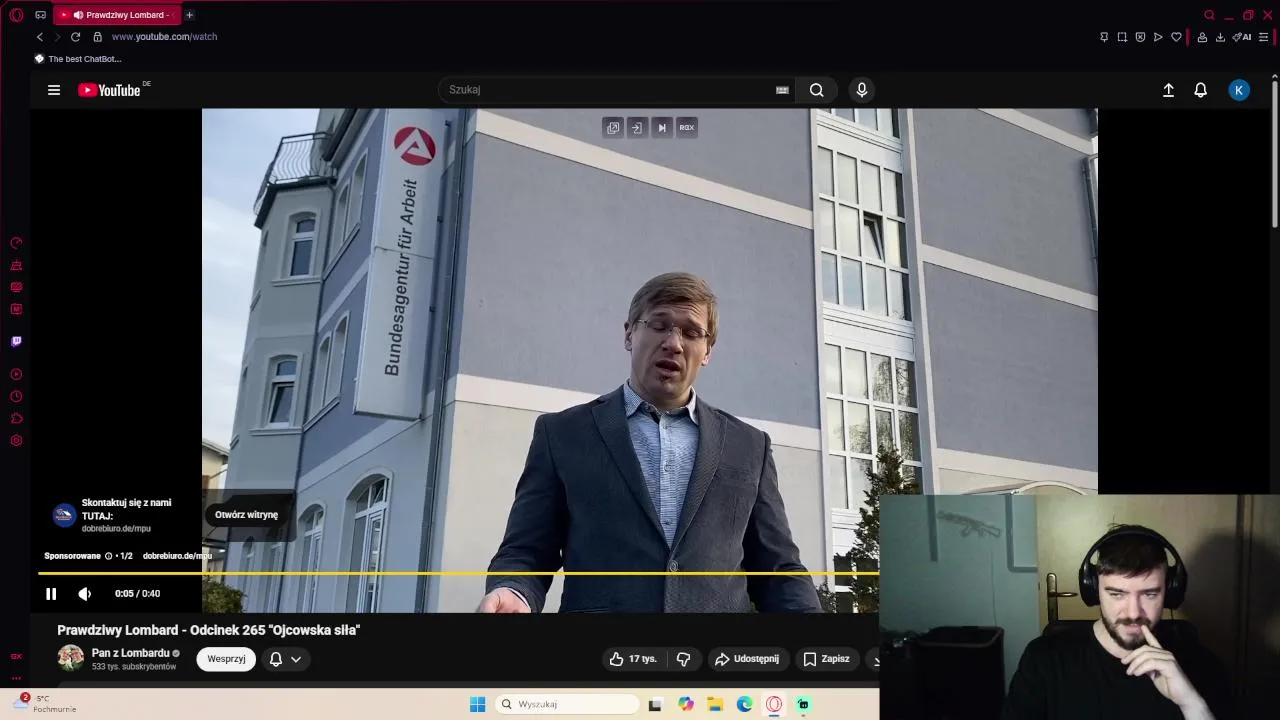Add page to bookmarks heart icon
The width and height of the screenshot is (1280, 720).
pyautogui.click(x=1176, y=37)
